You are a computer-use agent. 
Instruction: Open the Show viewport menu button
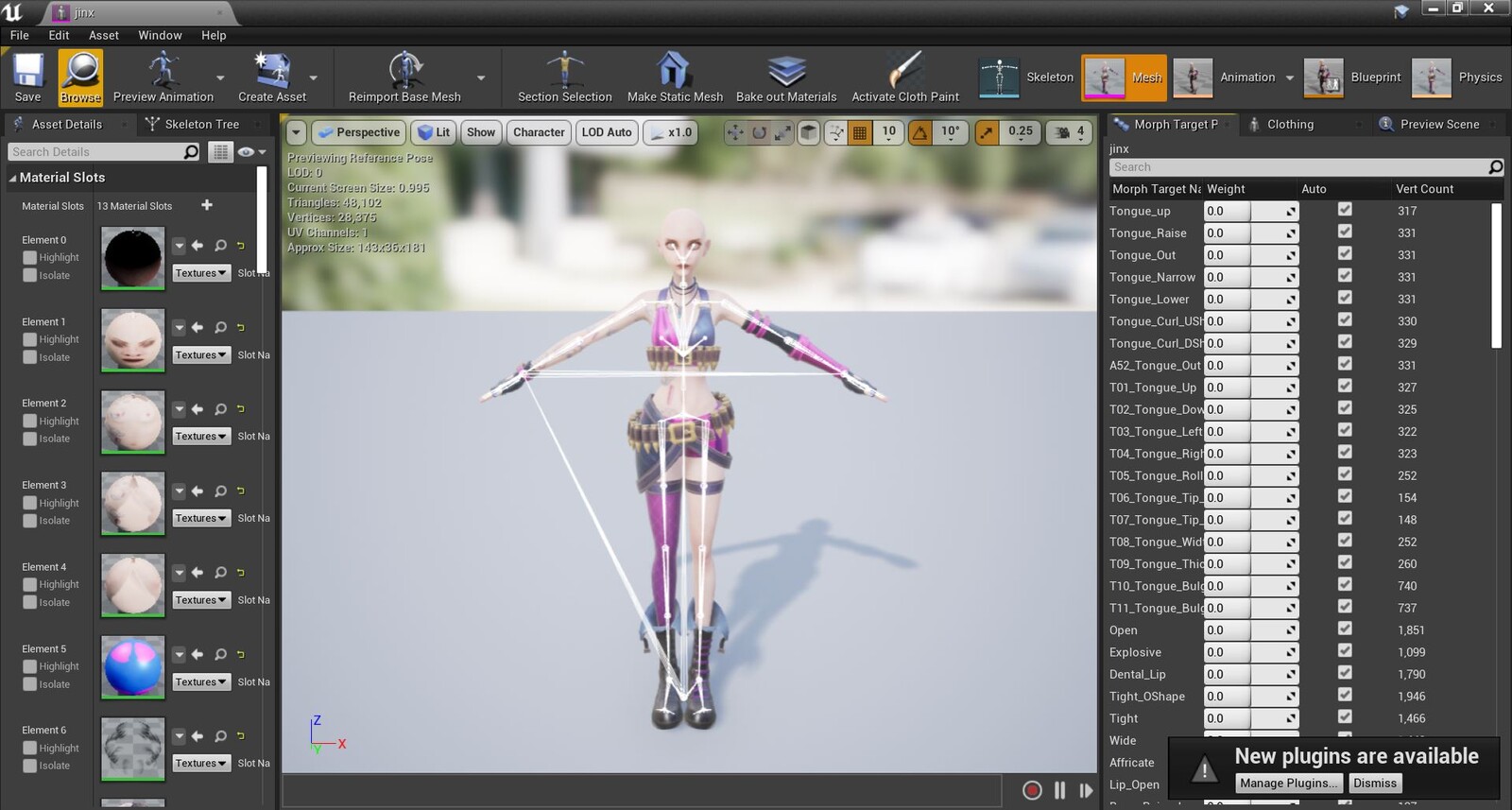pyautogui.click(x=481, y=132)
